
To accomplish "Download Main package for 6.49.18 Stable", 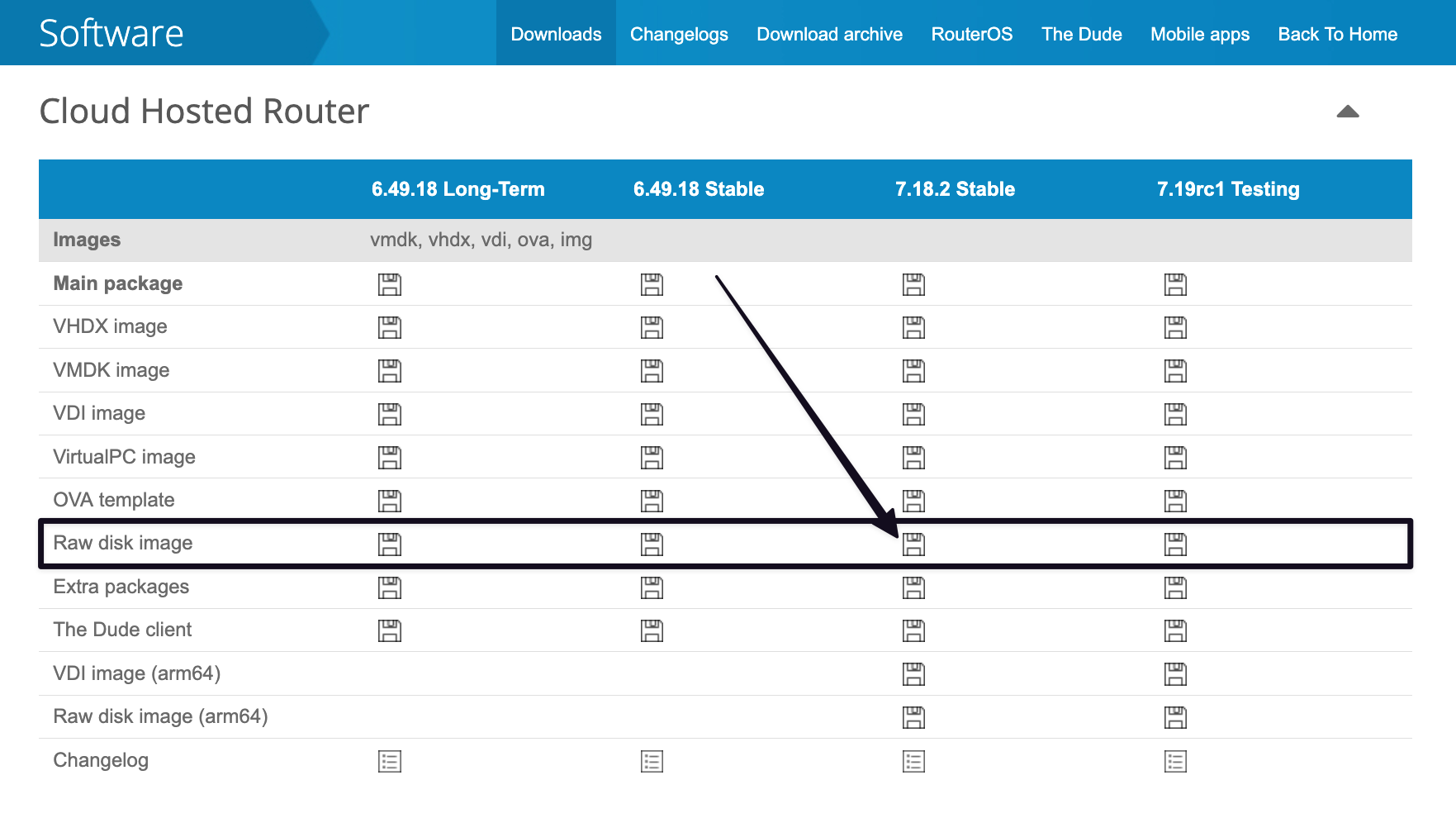I will (x=652, y=285).
